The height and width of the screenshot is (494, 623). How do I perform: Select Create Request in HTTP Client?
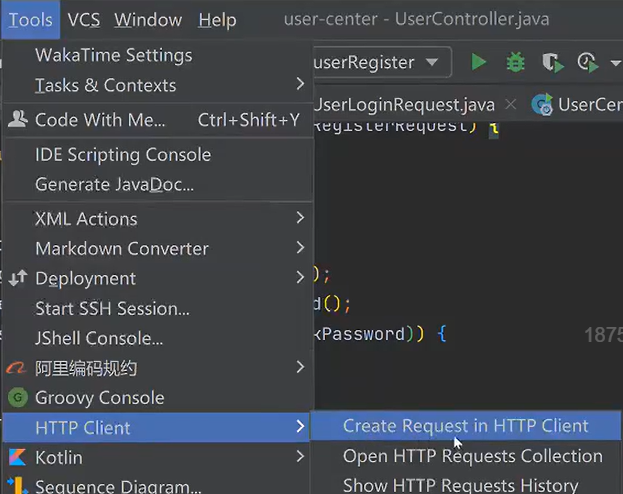(465, 426)
